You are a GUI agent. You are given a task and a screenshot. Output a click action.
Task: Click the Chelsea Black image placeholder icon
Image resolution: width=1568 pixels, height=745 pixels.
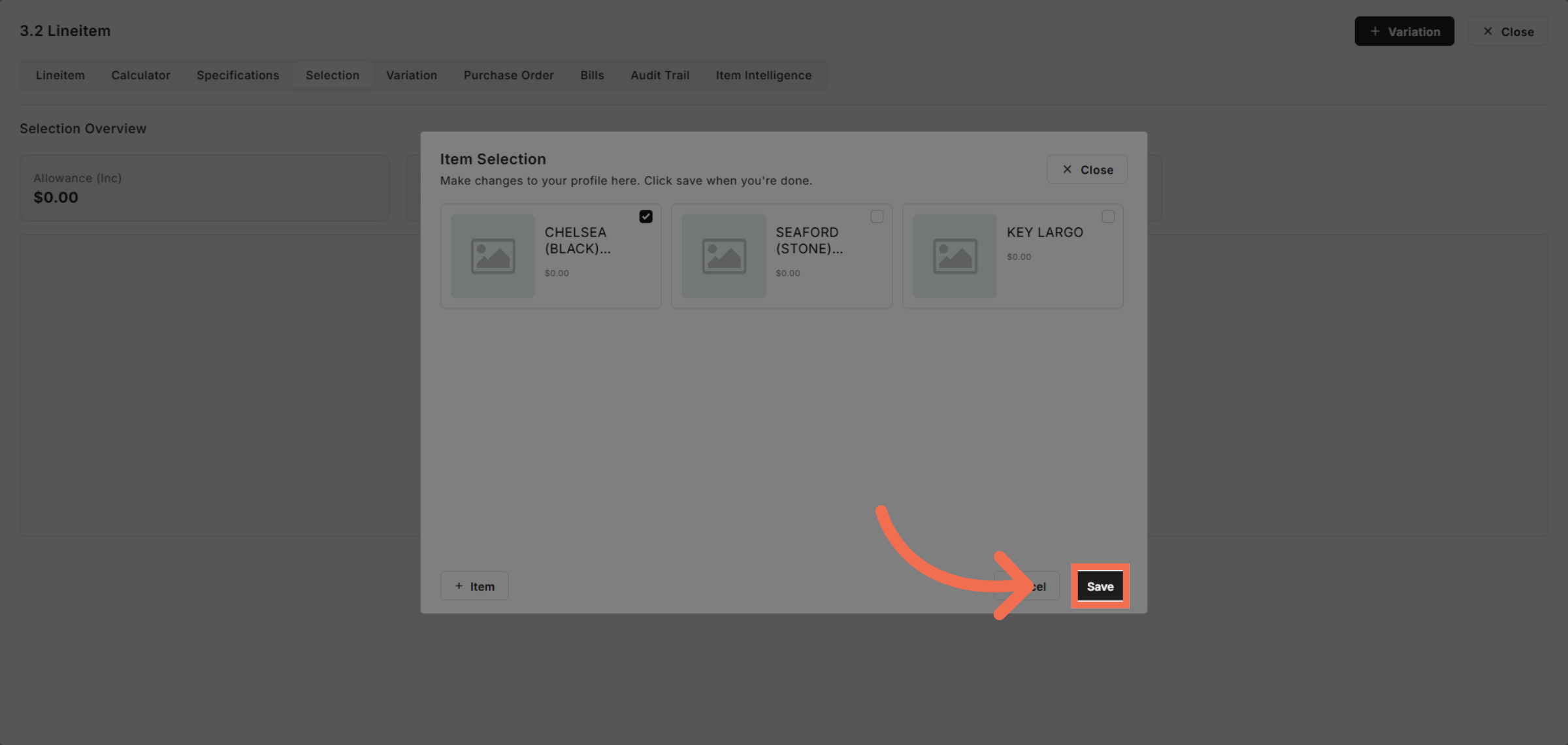(x=493, y=256)
